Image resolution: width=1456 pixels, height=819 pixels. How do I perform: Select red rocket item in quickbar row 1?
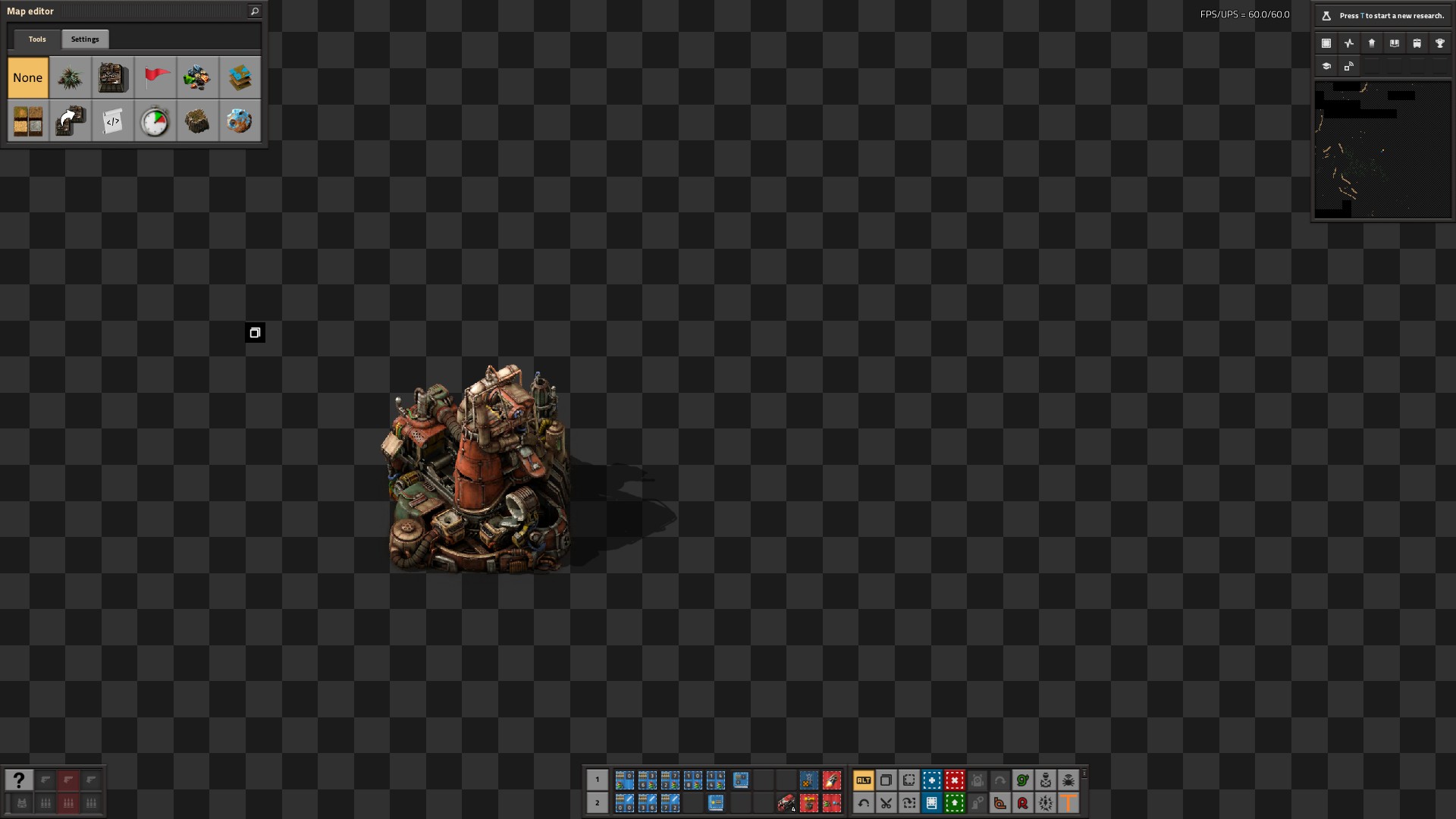click(x=832, y=780)
